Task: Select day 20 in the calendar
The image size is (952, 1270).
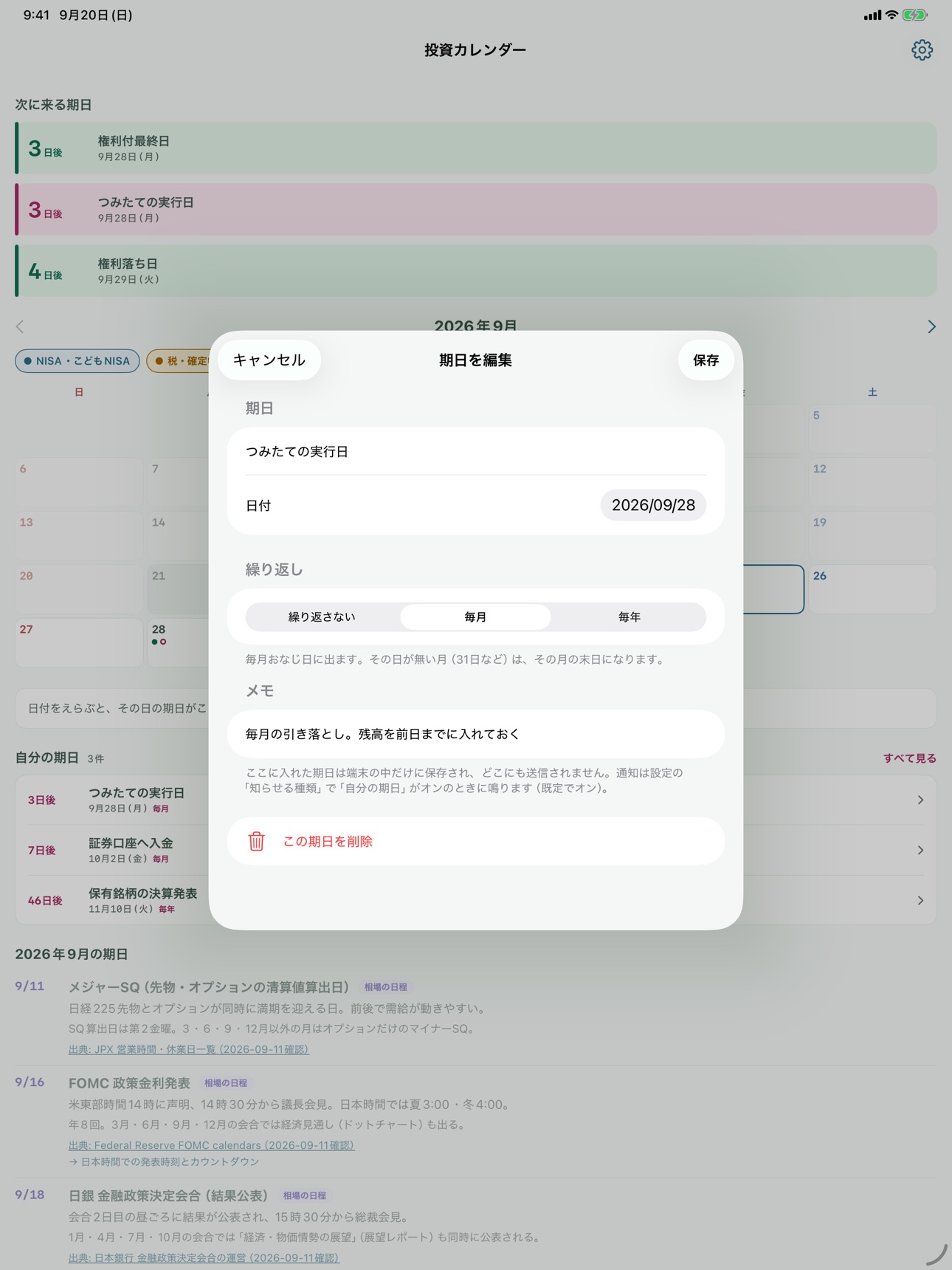Action: [x=79, y=589]
